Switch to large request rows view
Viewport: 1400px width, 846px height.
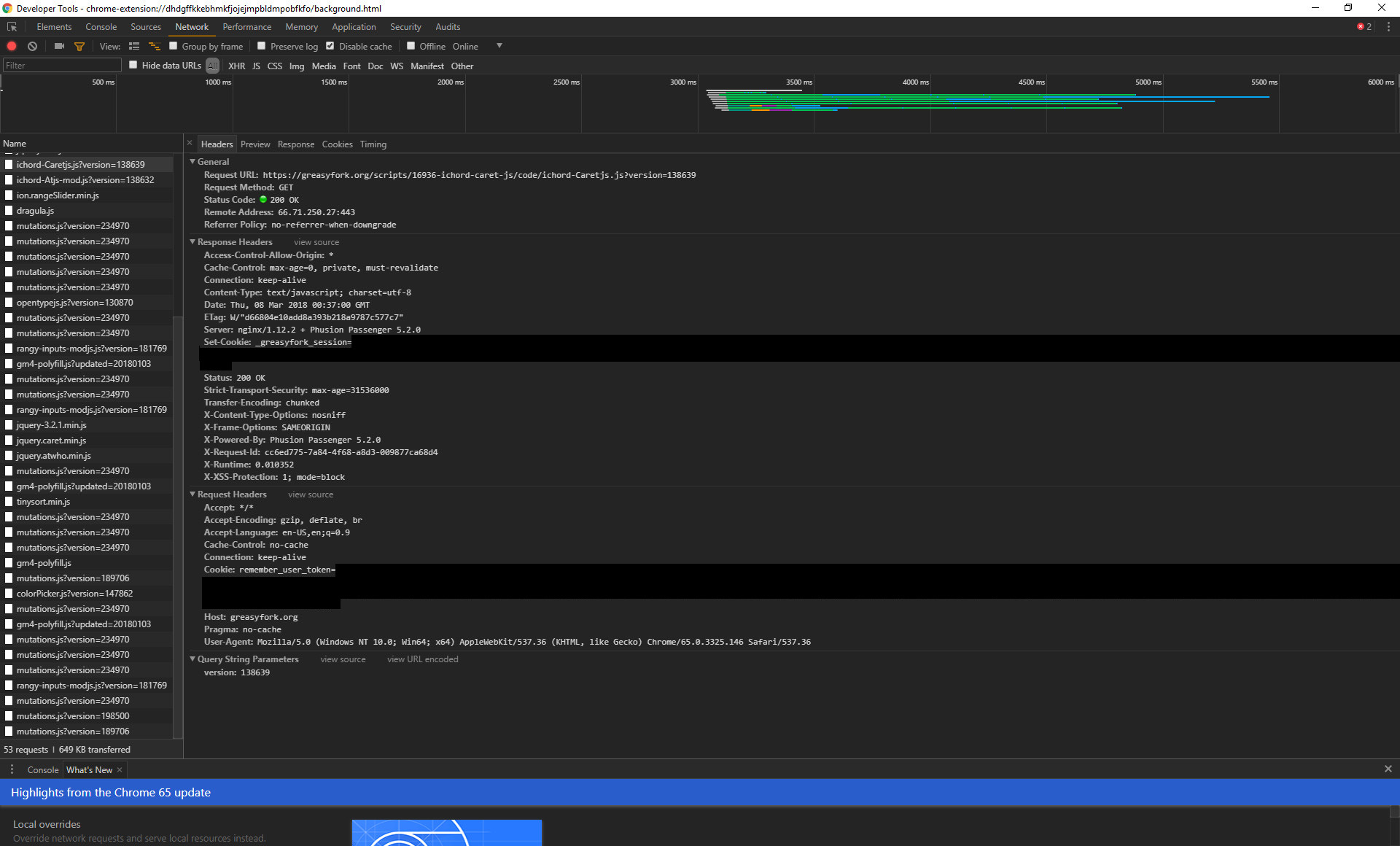(134, 46)
